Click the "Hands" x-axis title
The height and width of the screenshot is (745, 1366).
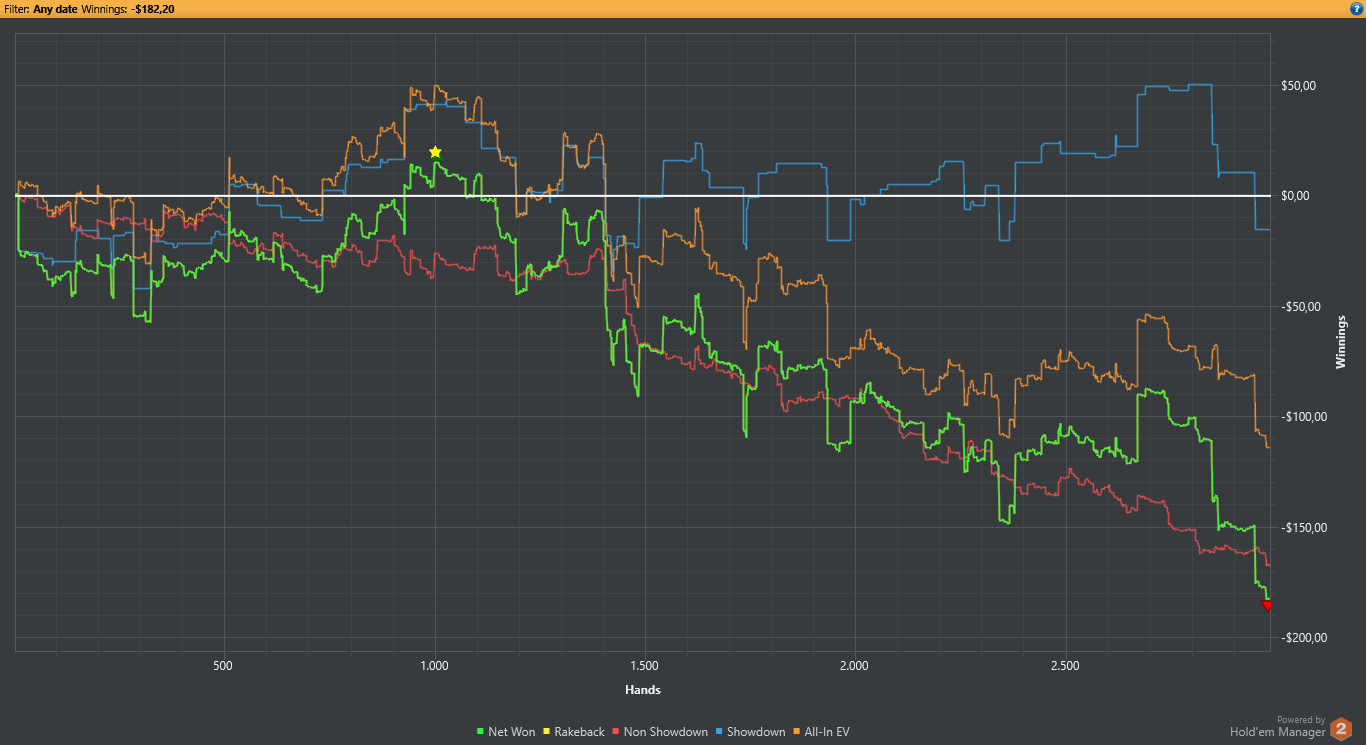642,690
